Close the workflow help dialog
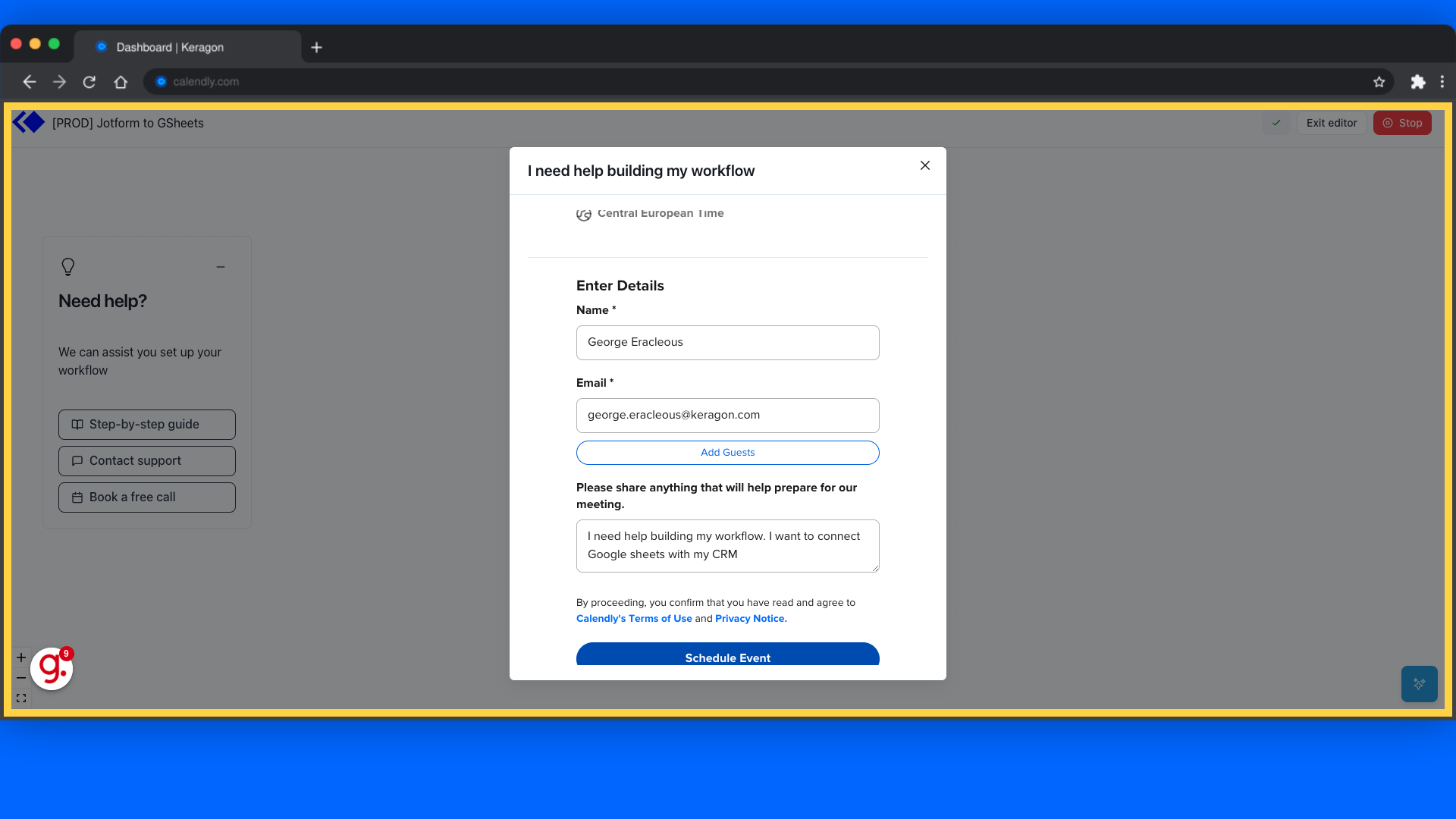The width and height of the screenshot is (1456, 819). 924,165
